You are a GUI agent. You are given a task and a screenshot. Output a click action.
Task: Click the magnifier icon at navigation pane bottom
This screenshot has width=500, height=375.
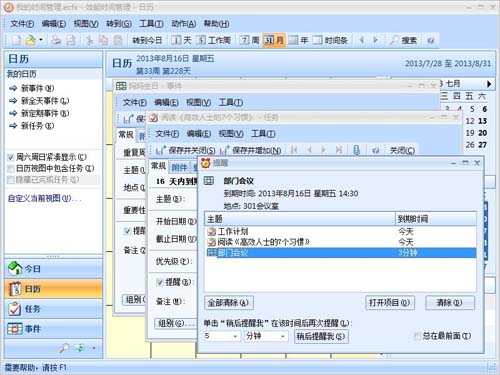(x=64, y=348)
